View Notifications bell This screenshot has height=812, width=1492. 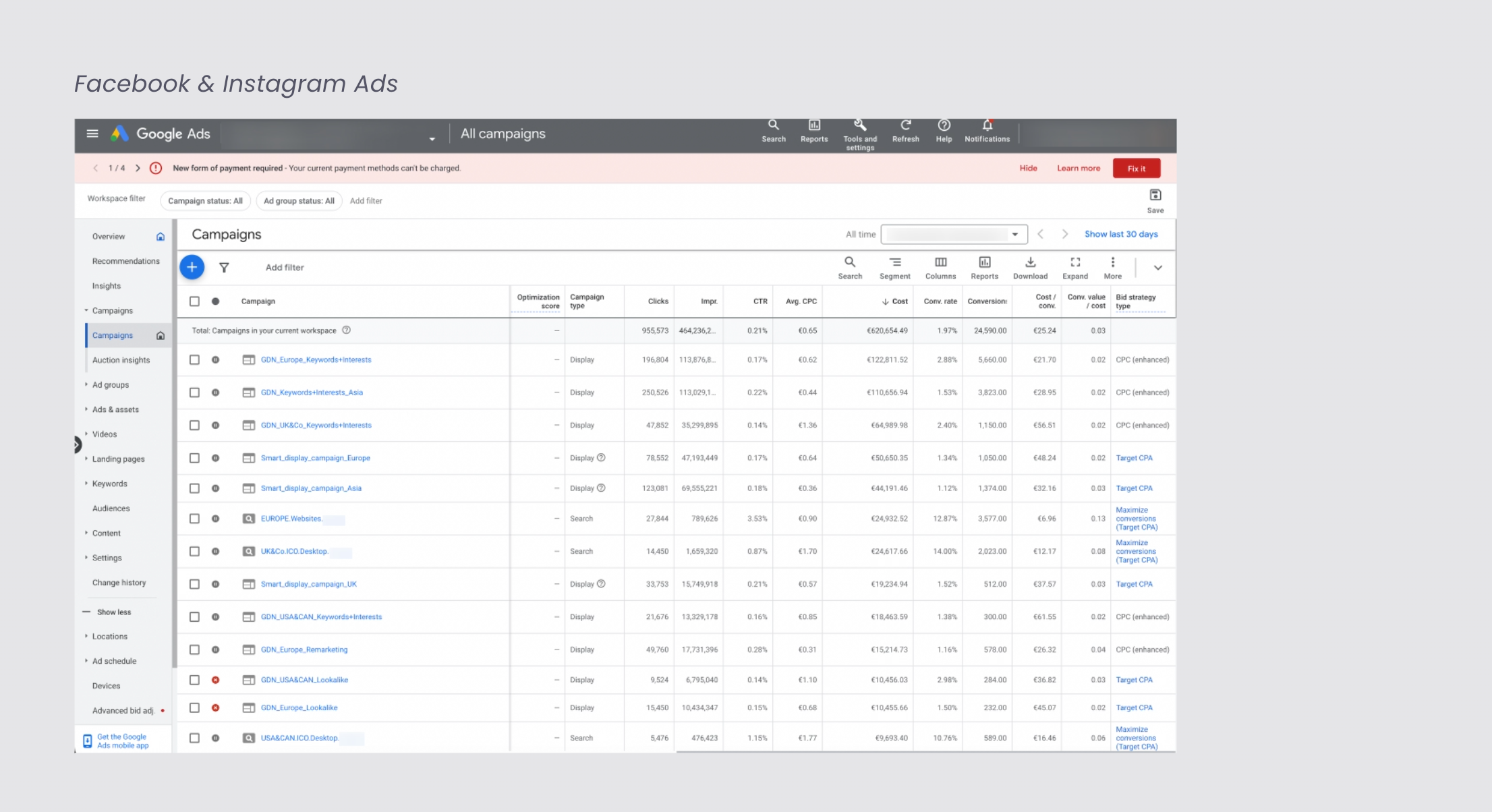click(987, 131)
